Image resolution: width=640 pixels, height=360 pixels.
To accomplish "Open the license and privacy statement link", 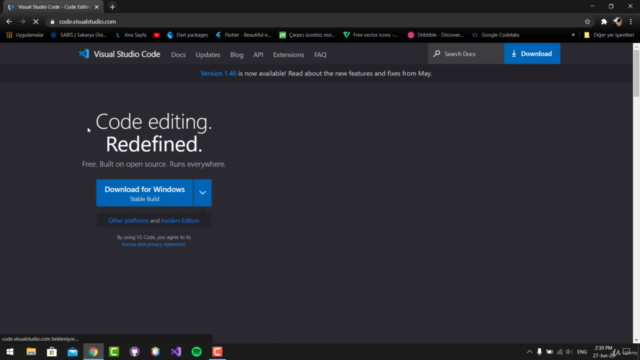I will (x=153, y=244).
